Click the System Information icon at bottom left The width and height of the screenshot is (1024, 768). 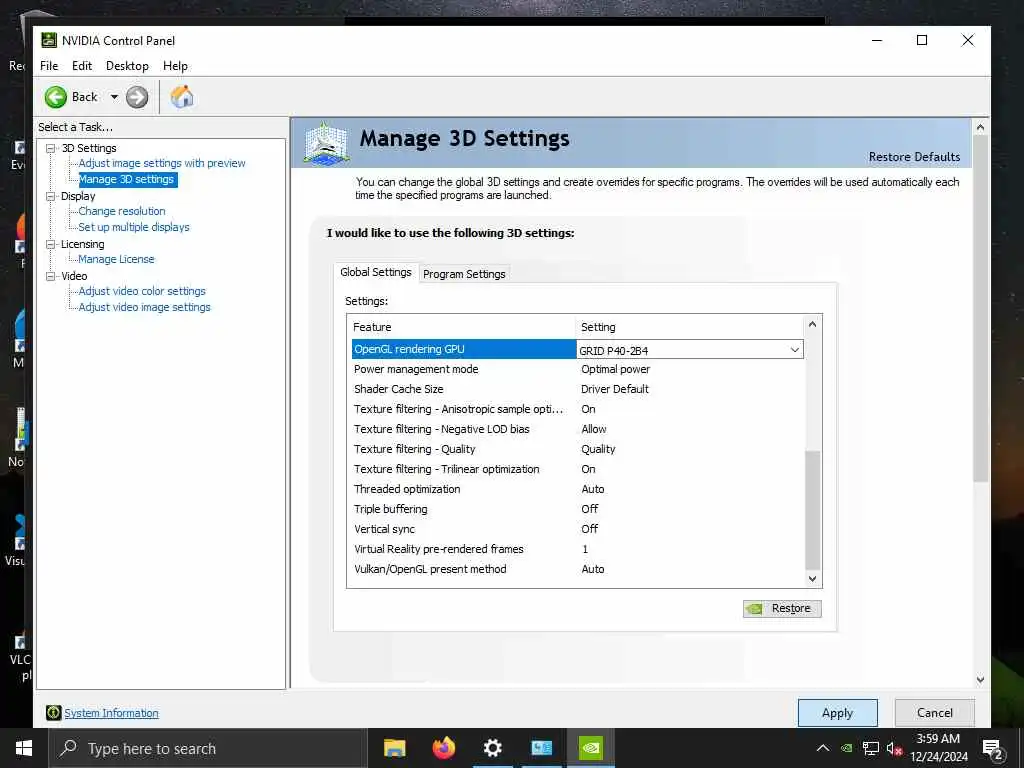coord(54,713)
